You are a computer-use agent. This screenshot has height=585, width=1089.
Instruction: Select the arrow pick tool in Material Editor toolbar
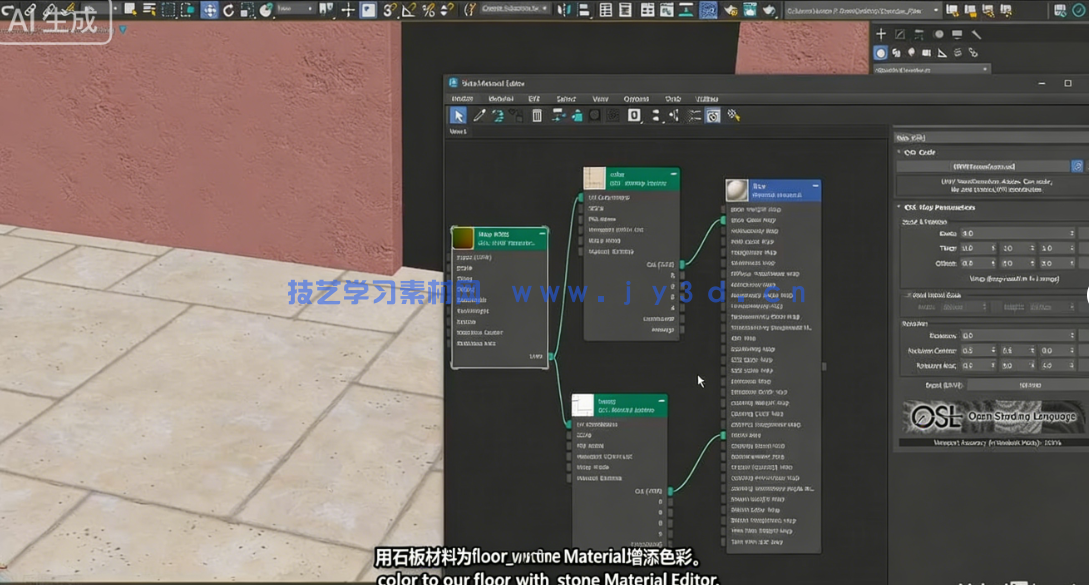460,115
